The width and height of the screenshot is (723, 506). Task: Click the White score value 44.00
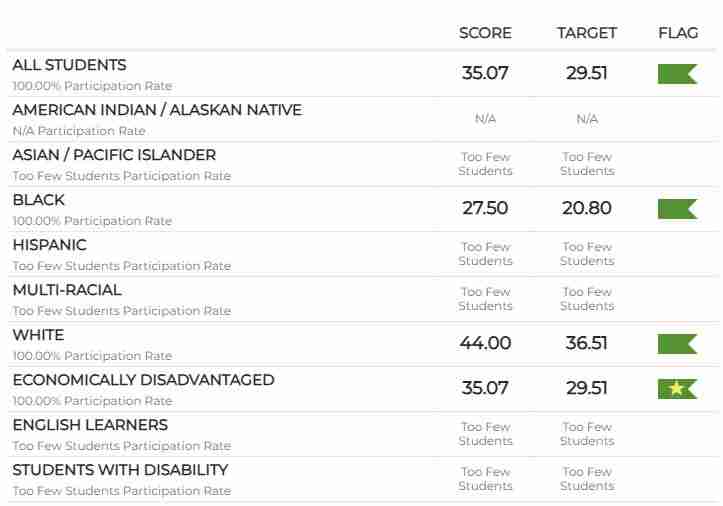pos(485,343)
